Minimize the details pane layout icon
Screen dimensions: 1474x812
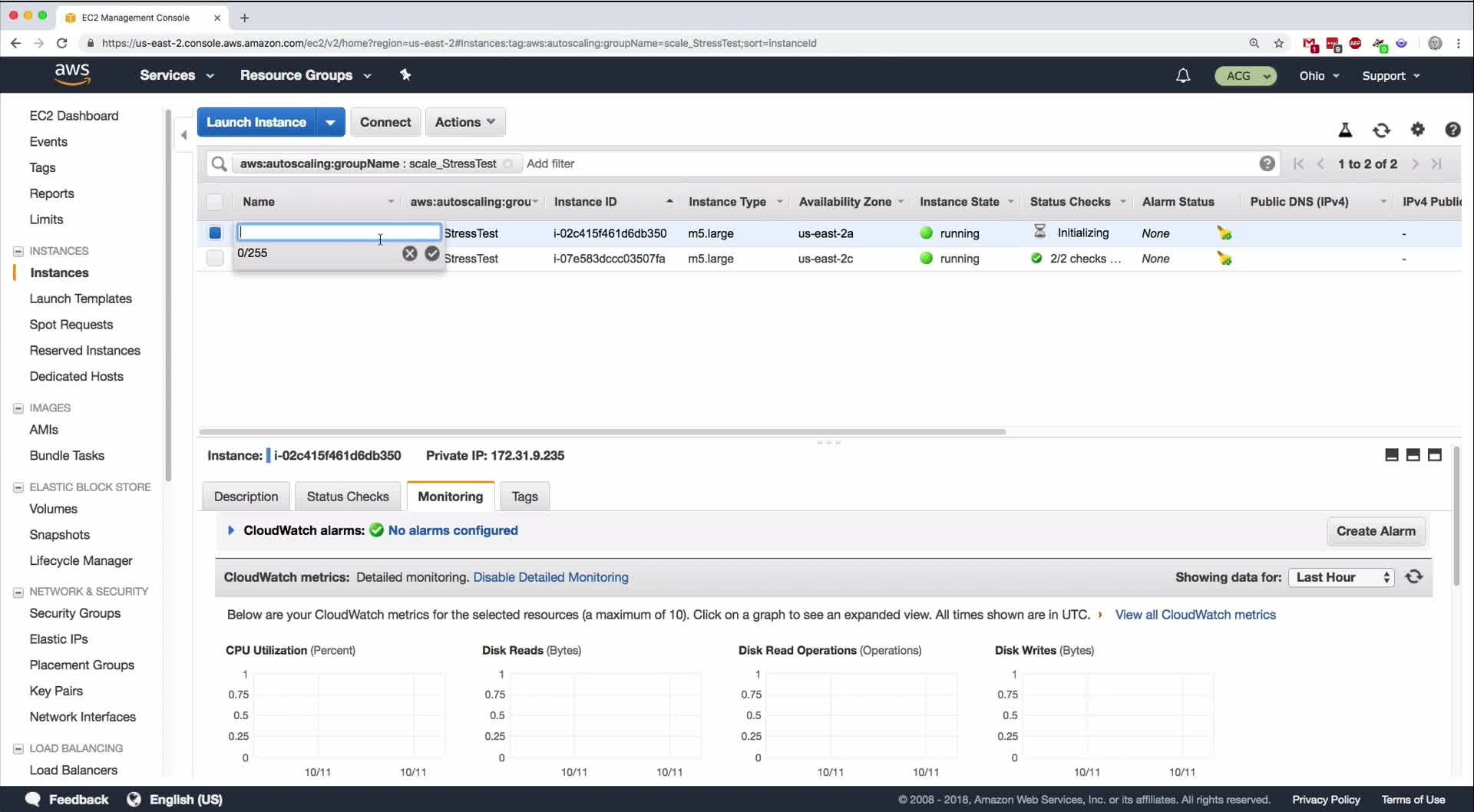pyautogui.click(x=1391, y=455)
